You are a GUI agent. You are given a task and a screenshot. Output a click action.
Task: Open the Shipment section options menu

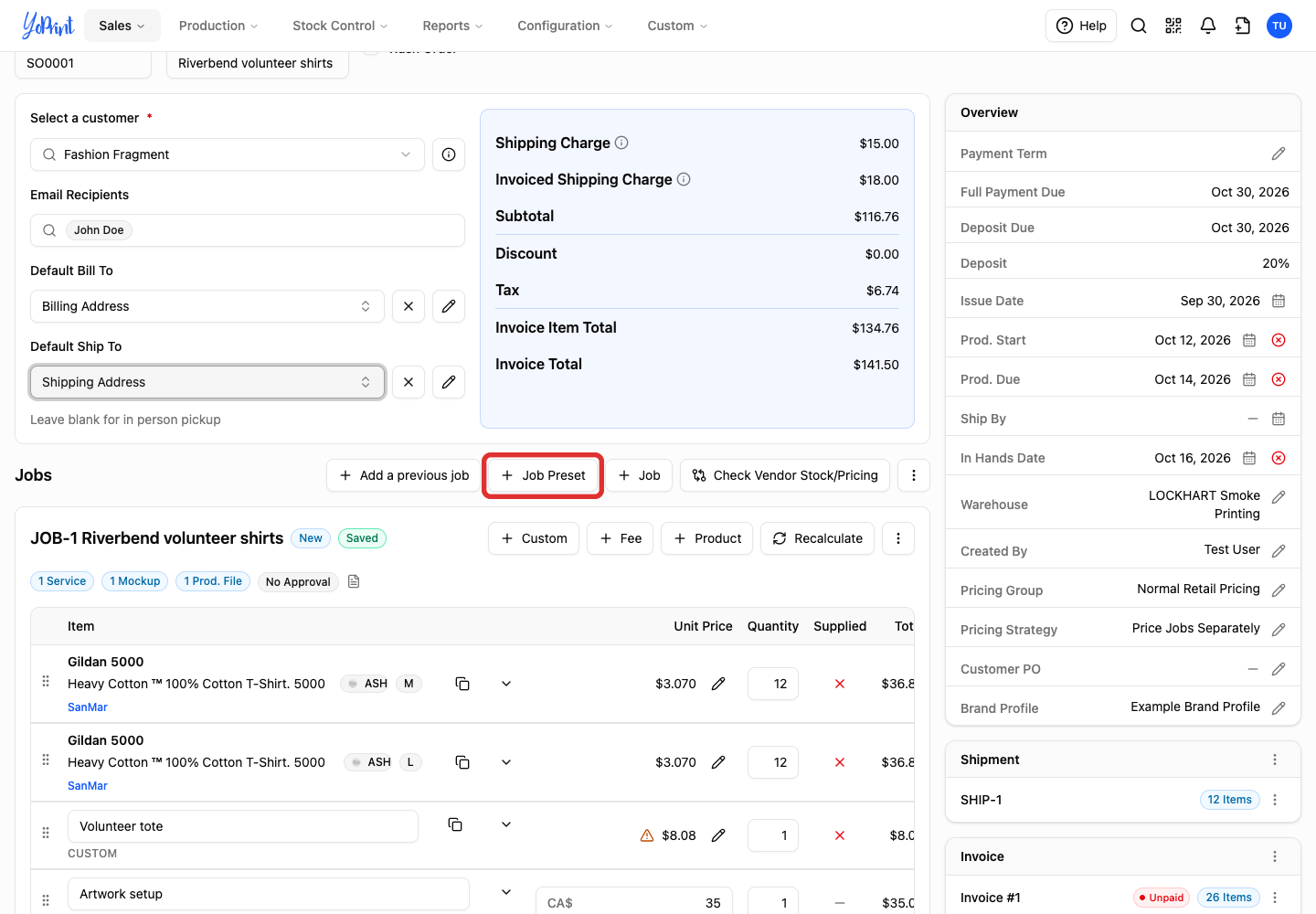[x=1275, y=760]
